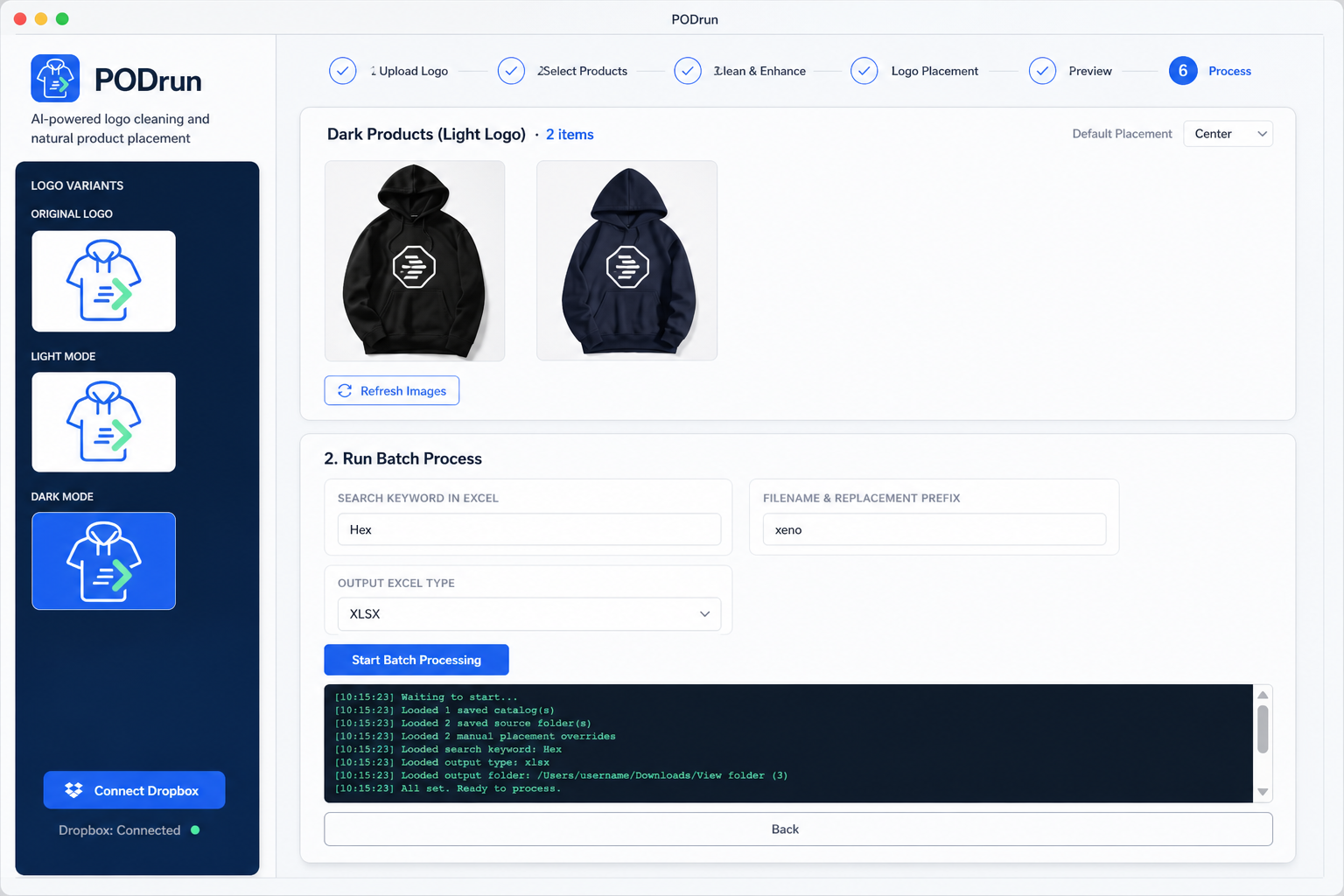This screenshot has width=1344, height=896.
Task: Click the Upload Logo step checkmark circle
Action: click(343, 71)
